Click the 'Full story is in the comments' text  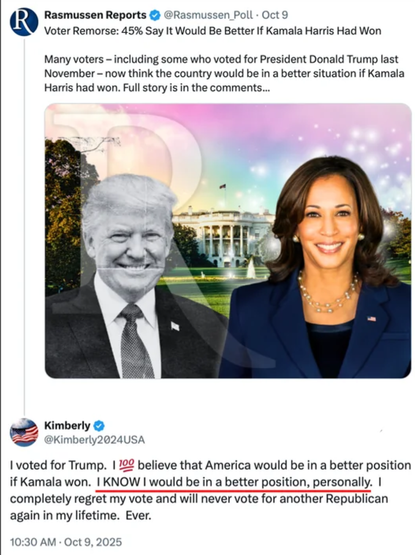click(x=196, y=88)
